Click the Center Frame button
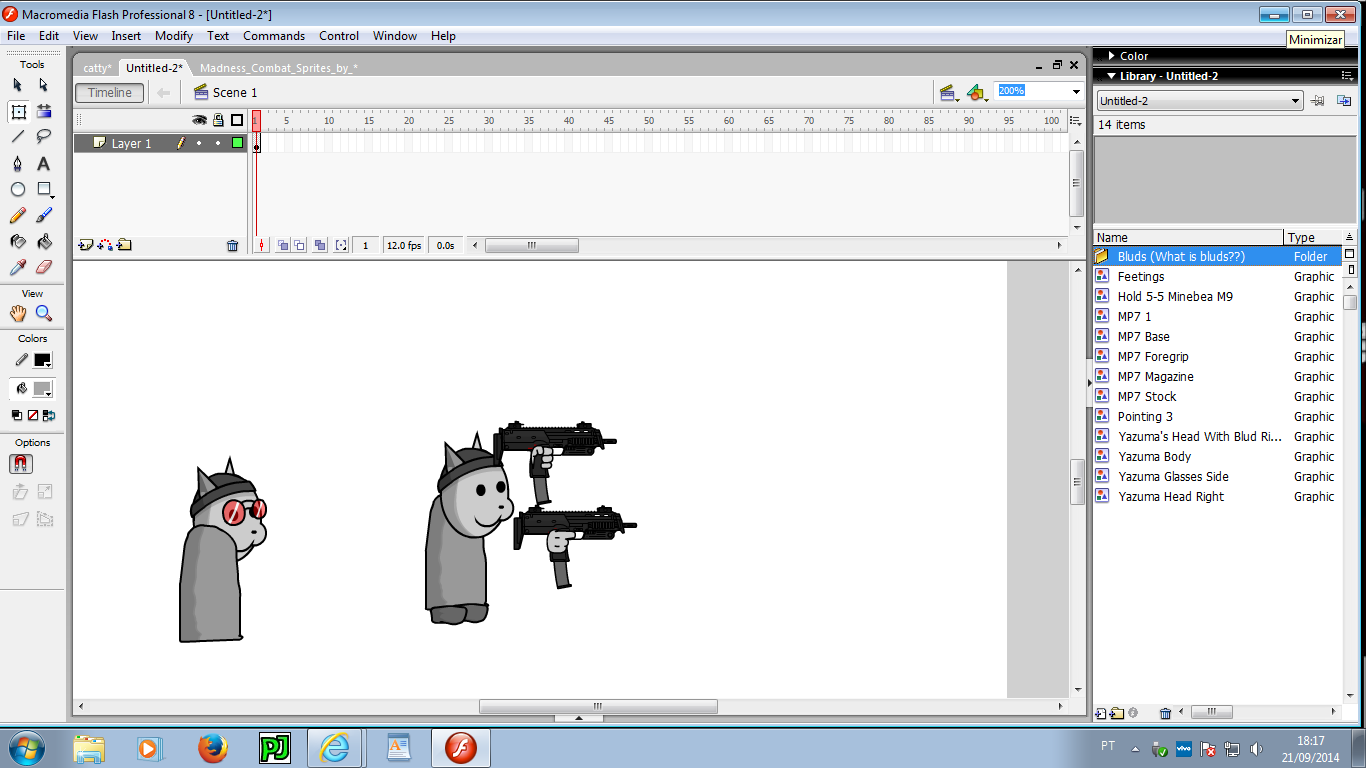Image resolution: width=1366 pixels, height=768 pixels. [262, 245]
